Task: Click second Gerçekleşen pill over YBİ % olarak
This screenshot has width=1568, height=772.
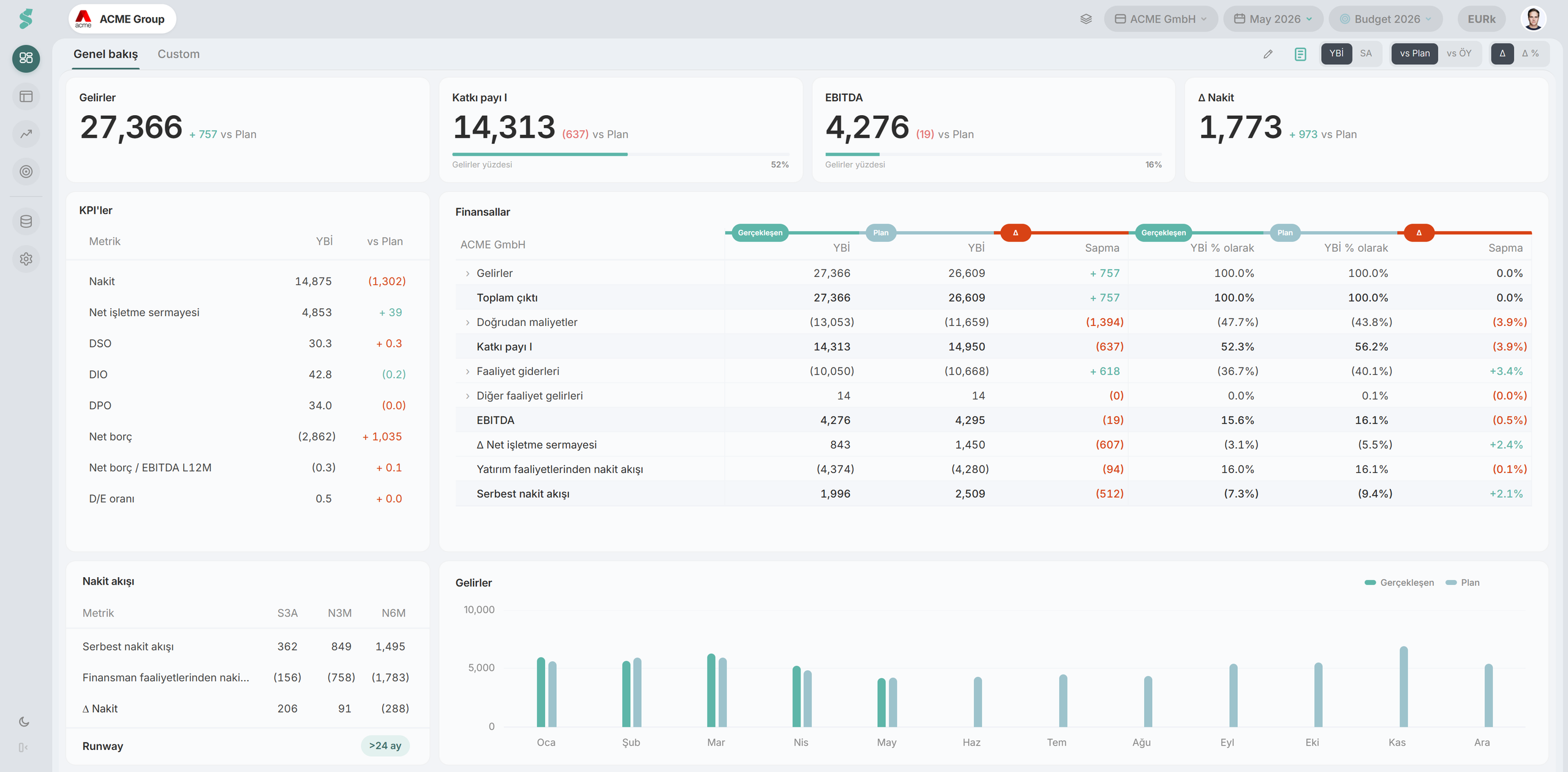Action: point(1163,233)
